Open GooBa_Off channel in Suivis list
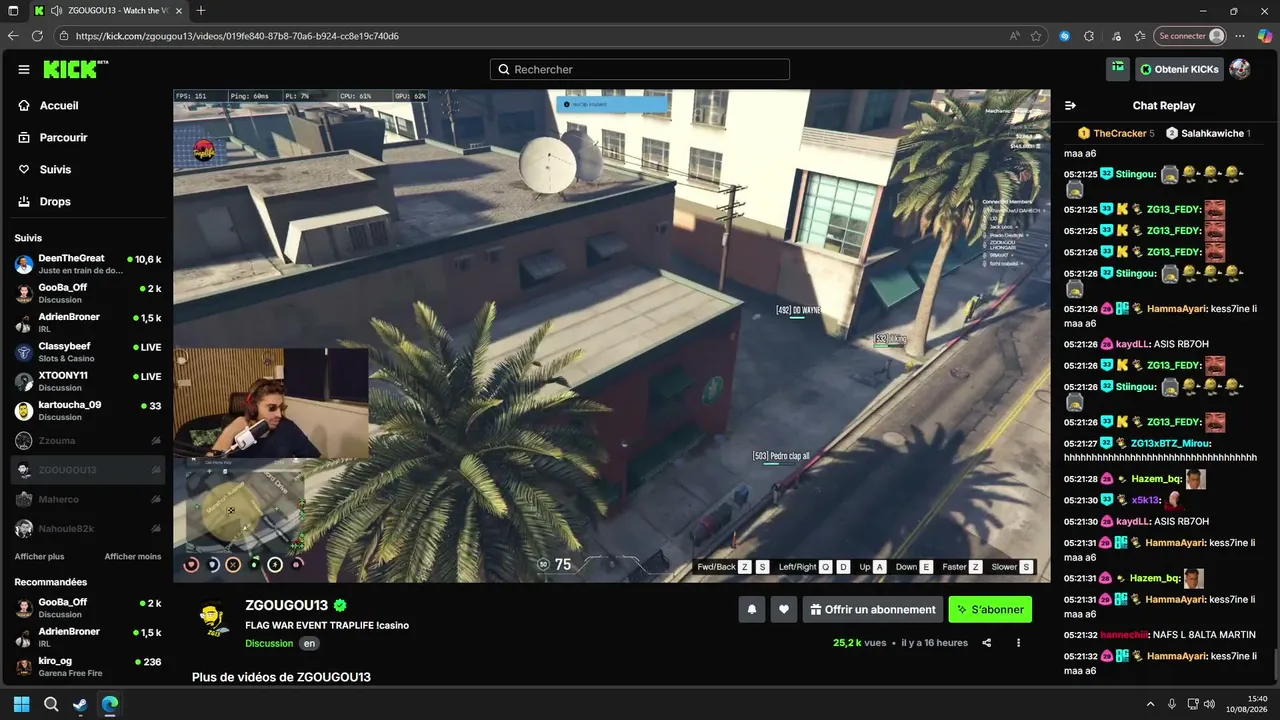Image resolution: width=1280 pixels, height=720 pixels. [x=88, y=293]
